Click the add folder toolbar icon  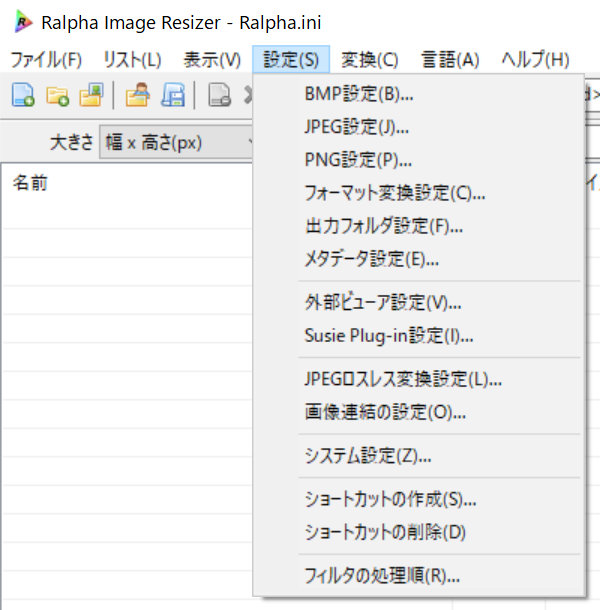pyautogui.click(x=58, y=95)
